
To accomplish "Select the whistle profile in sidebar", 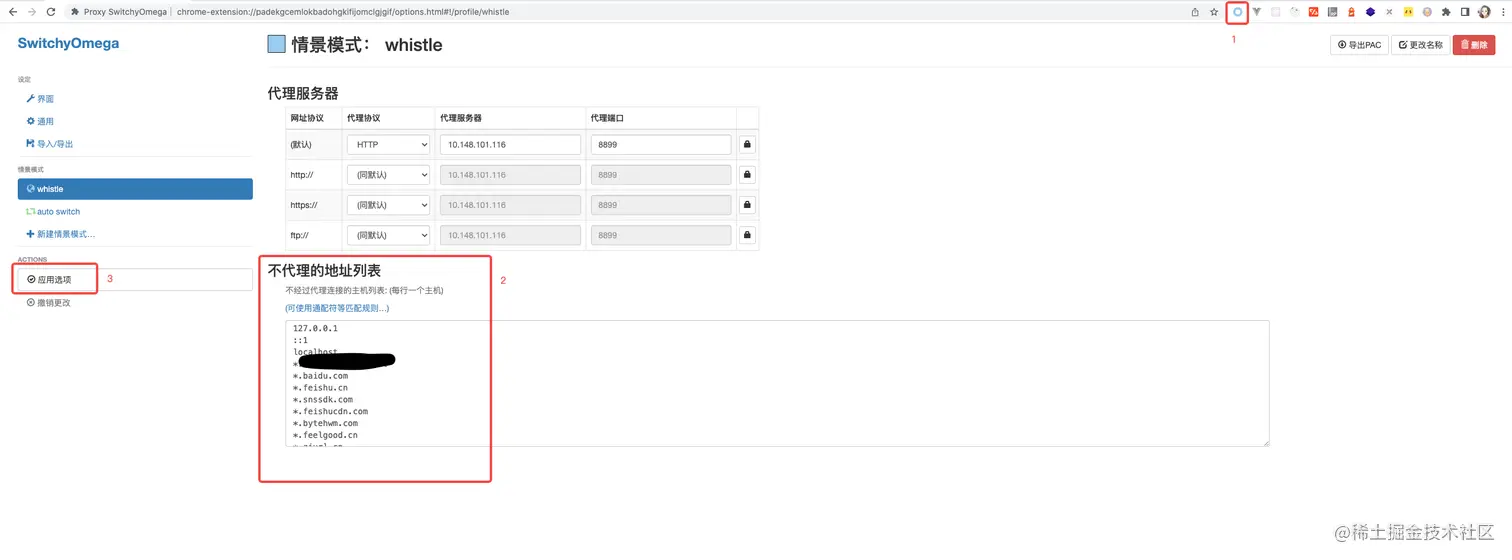I will click(x=135, y=188).
